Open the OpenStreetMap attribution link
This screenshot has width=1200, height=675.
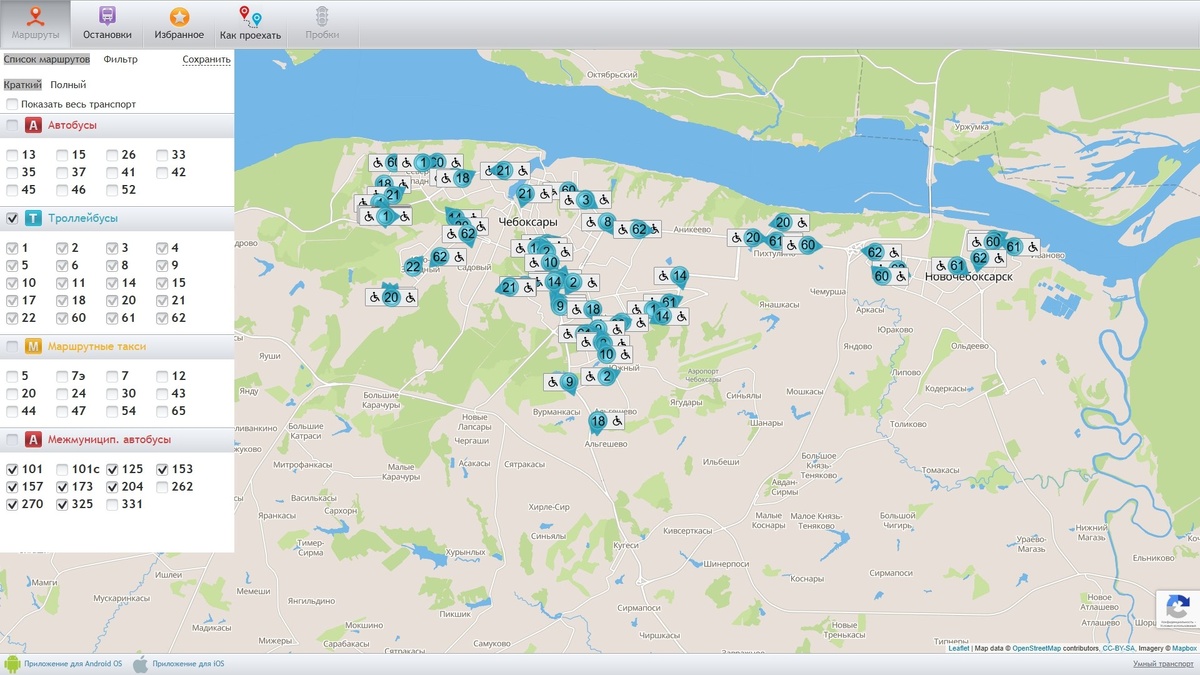(x=1036, y=649)
